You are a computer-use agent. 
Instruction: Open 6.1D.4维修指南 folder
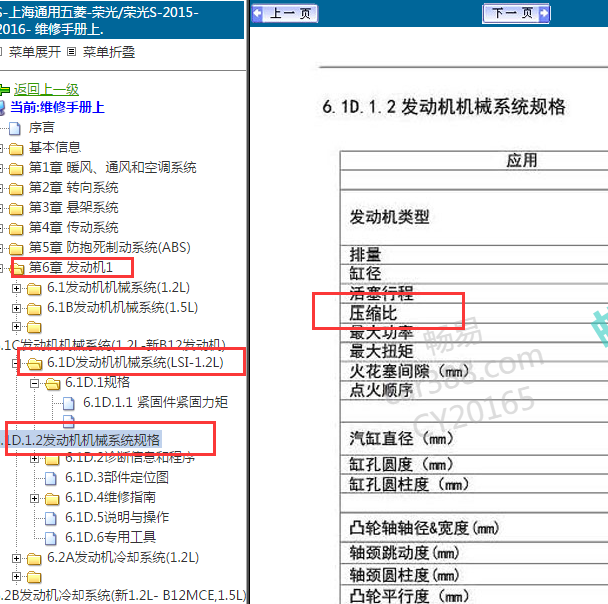point(111,497)
